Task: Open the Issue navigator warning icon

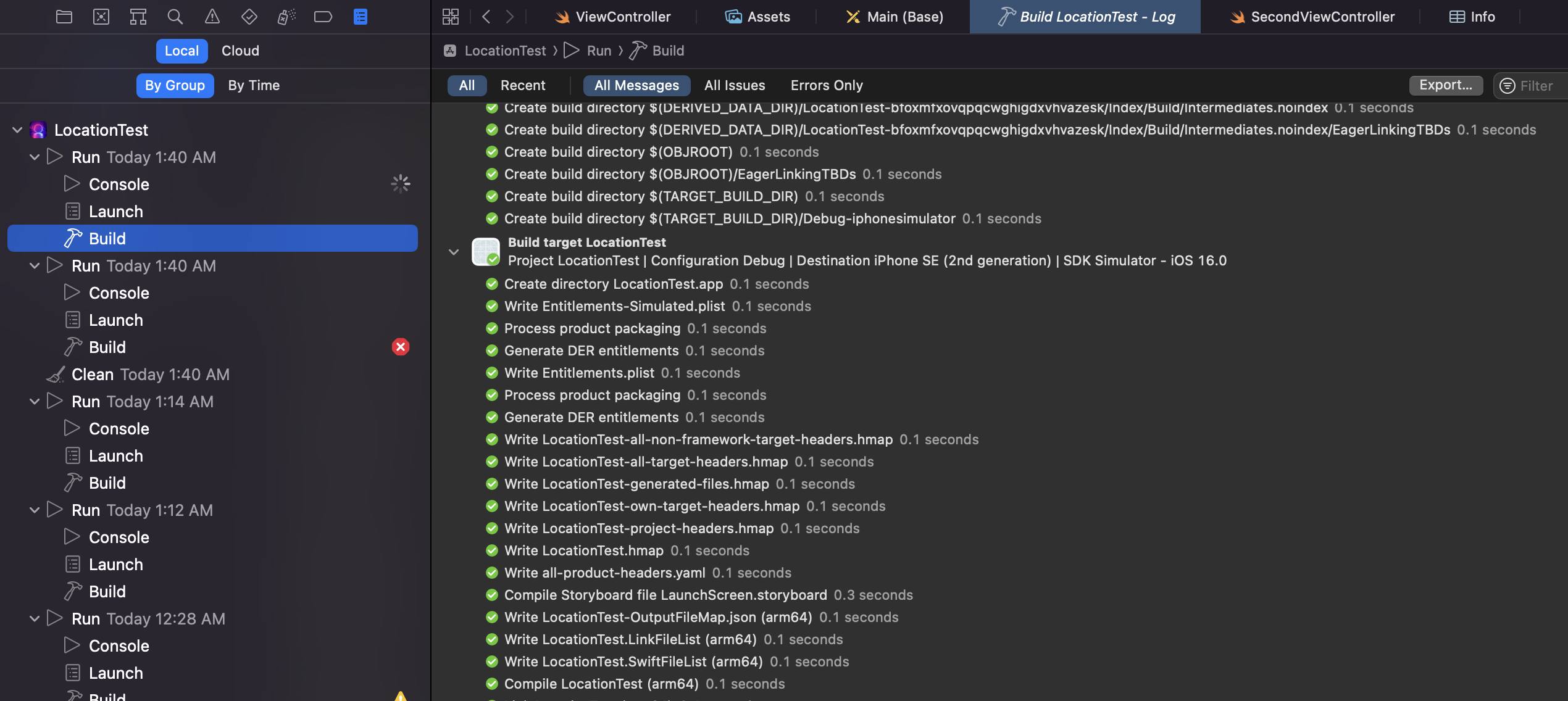Action: (x=212, y=17)
